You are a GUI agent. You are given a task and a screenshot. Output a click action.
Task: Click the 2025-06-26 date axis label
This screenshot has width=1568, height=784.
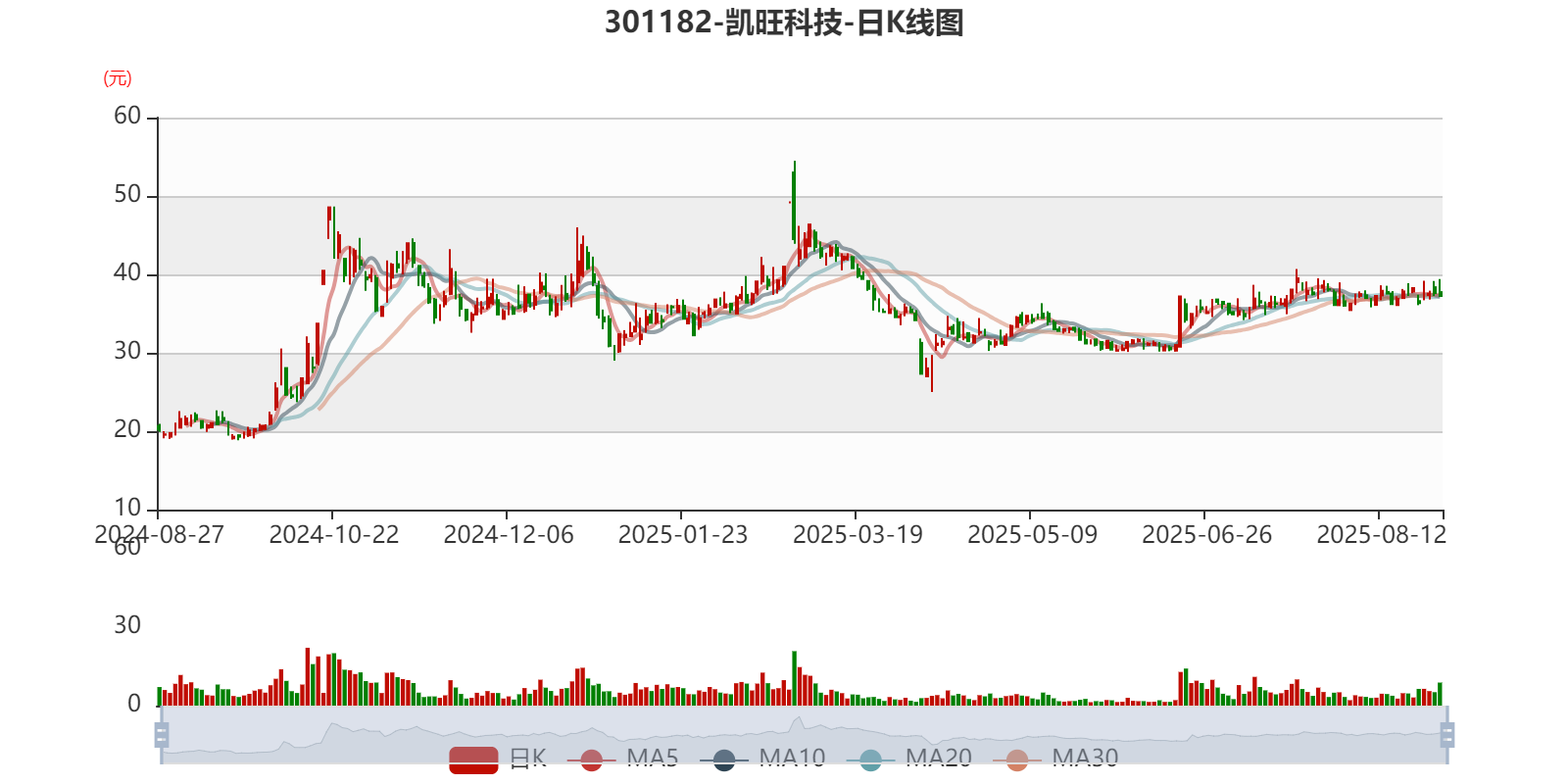[1206, 534]
